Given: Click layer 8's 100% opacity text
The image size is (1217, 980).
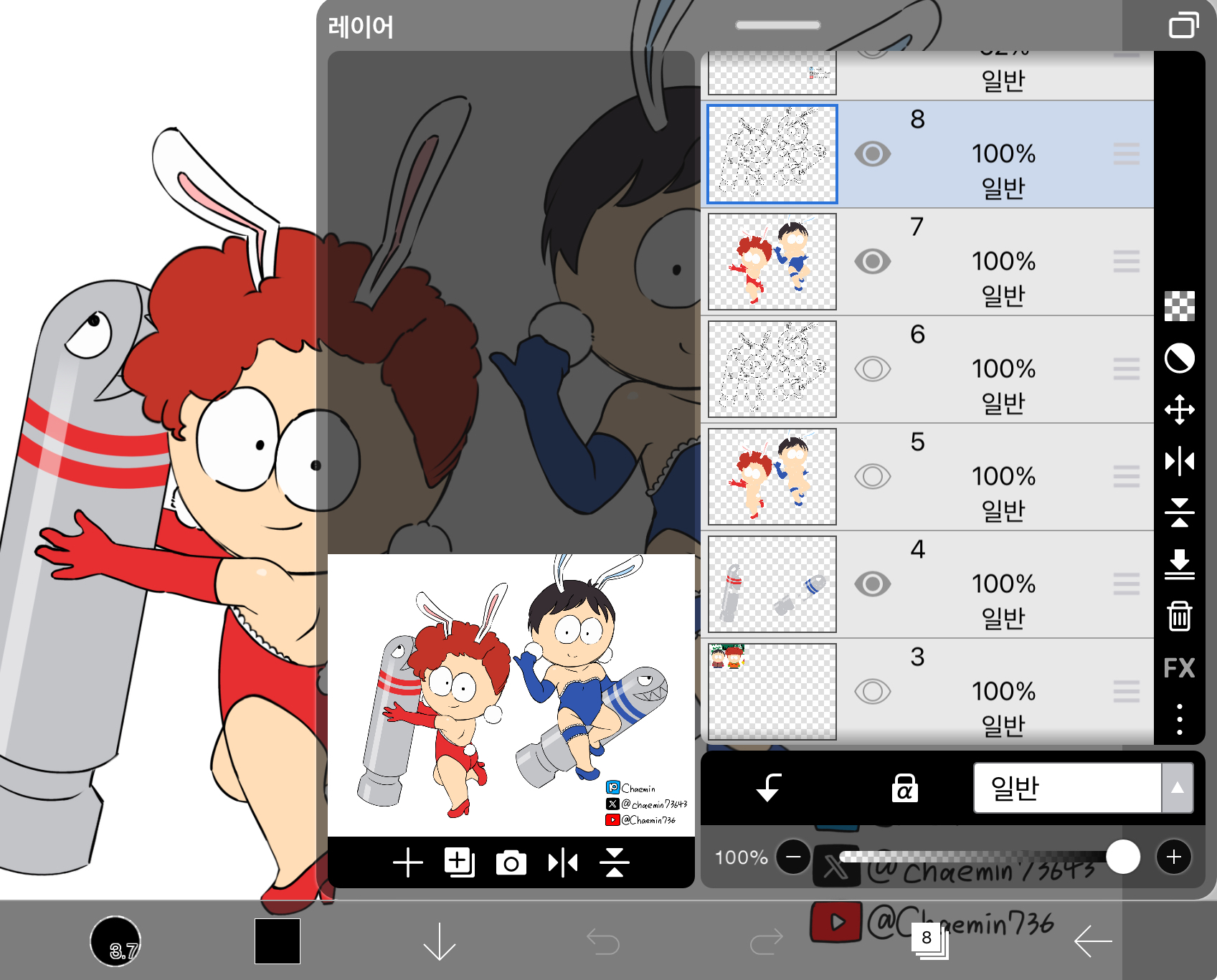Looking at the screenshot, I should (x=1003, y=154).
